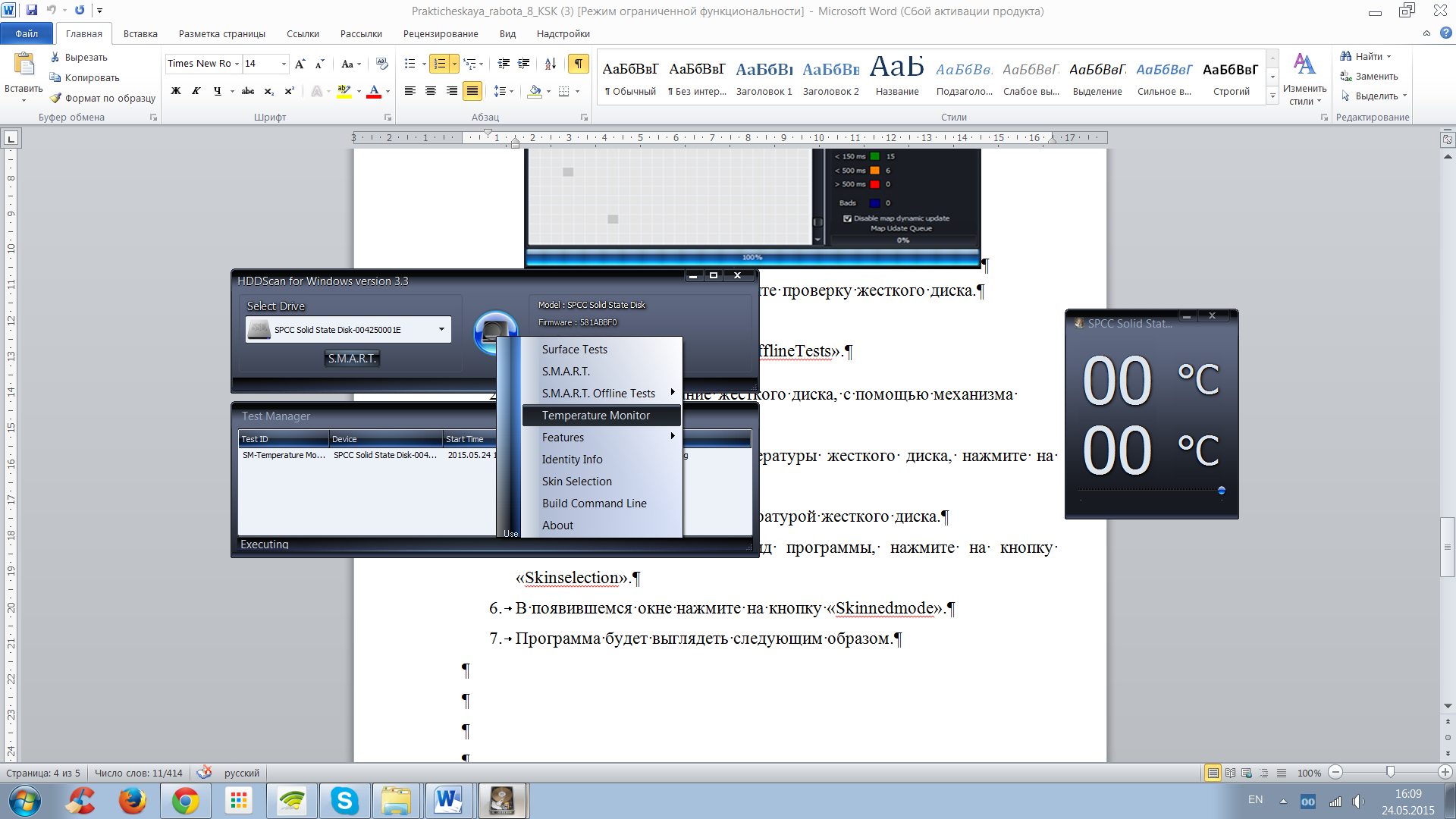The image size is (1456, 819).
Task: Expand the styles gallery
Action: (1272, 96)
